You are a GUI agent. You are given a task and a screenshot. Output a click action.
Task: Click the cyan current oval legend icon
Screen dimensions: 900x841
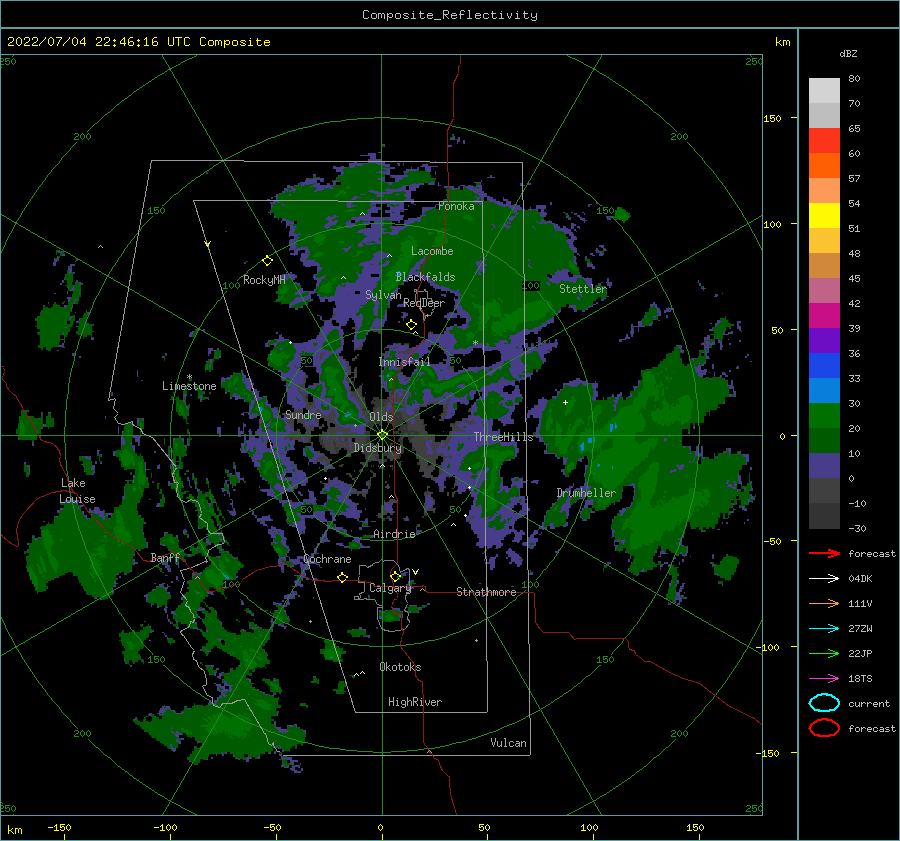(x=824, y=703)
